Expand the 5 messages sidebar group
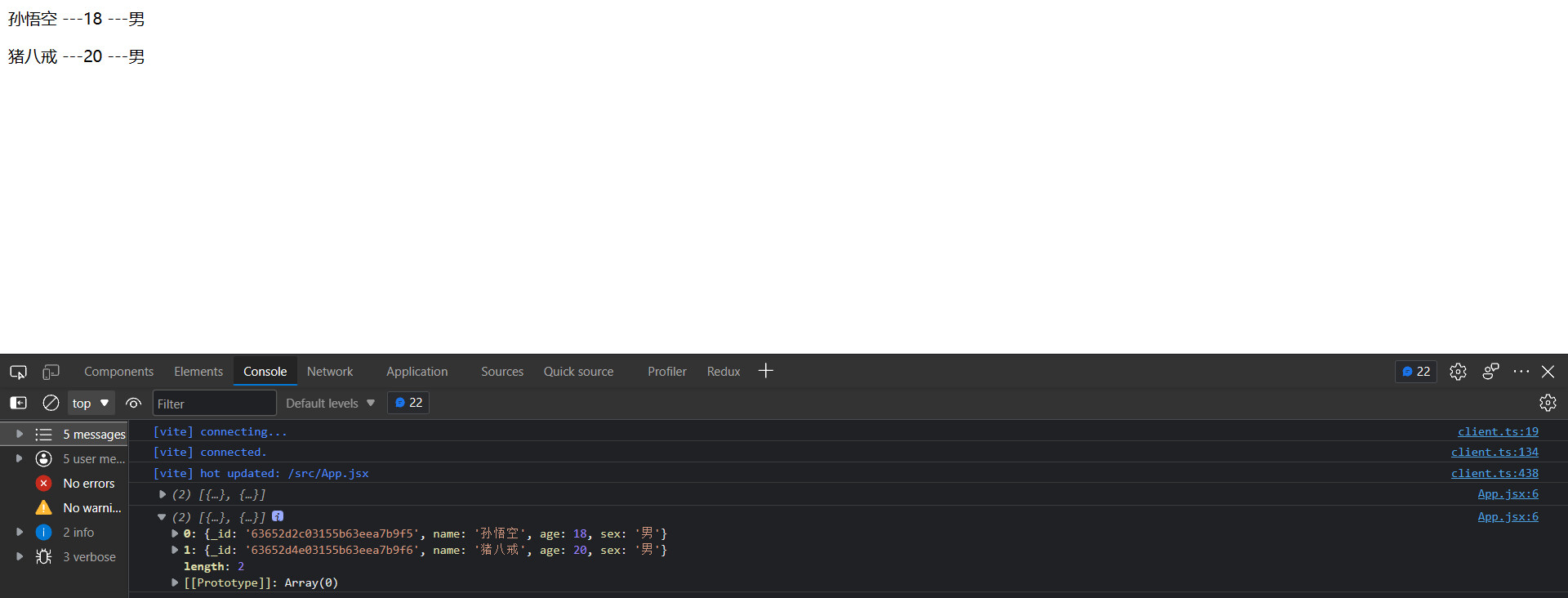 [x=20, y=434]
